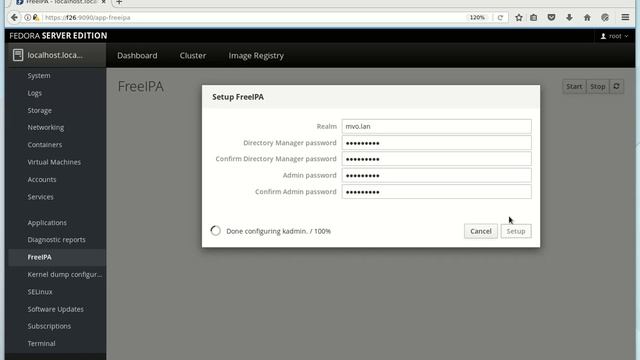Click the Pocket icon in the toolbar
The image size is (640, 360).
551,18
